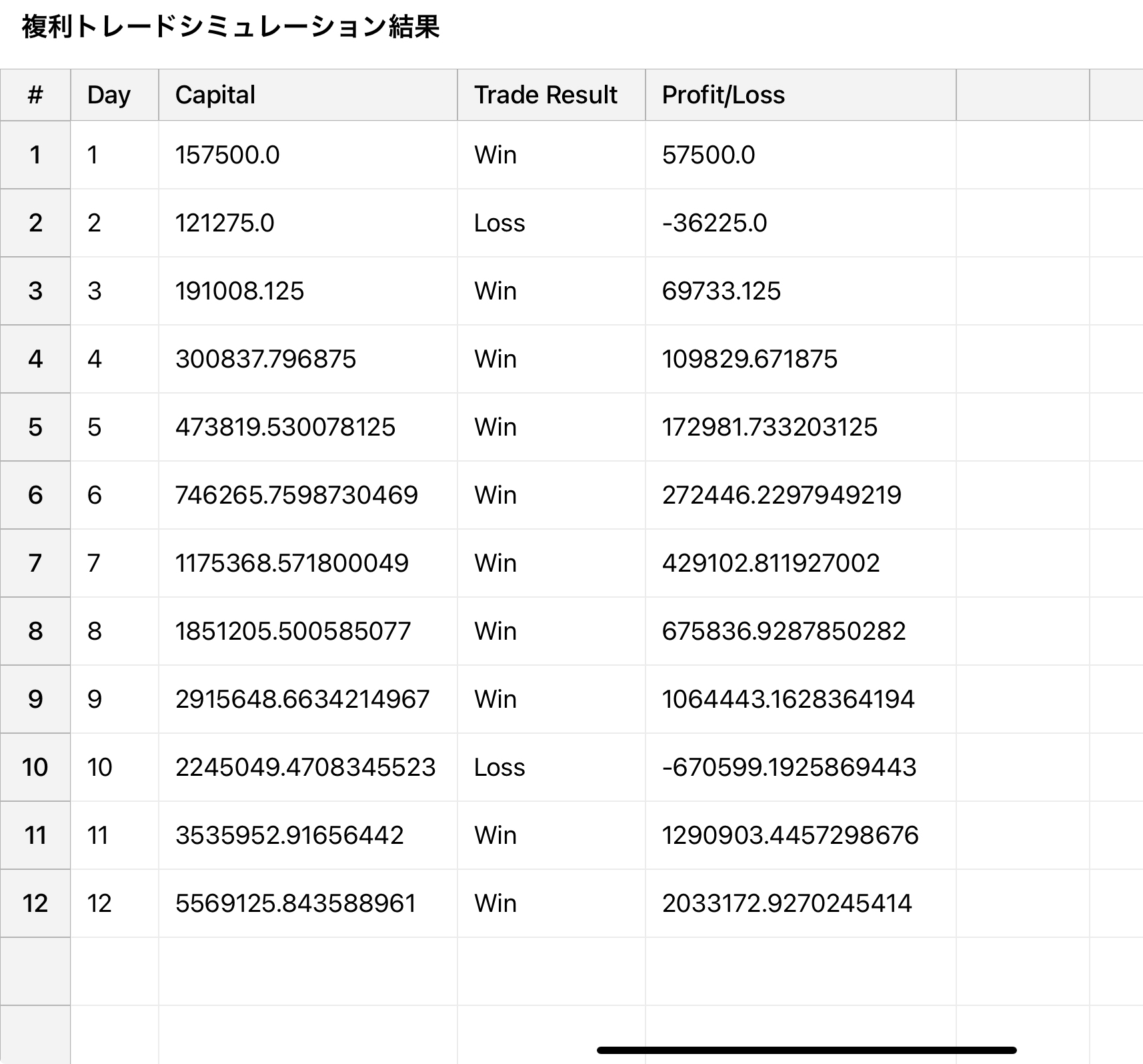
Task: Click capital value 191008.125
Action: pos(239,291)
